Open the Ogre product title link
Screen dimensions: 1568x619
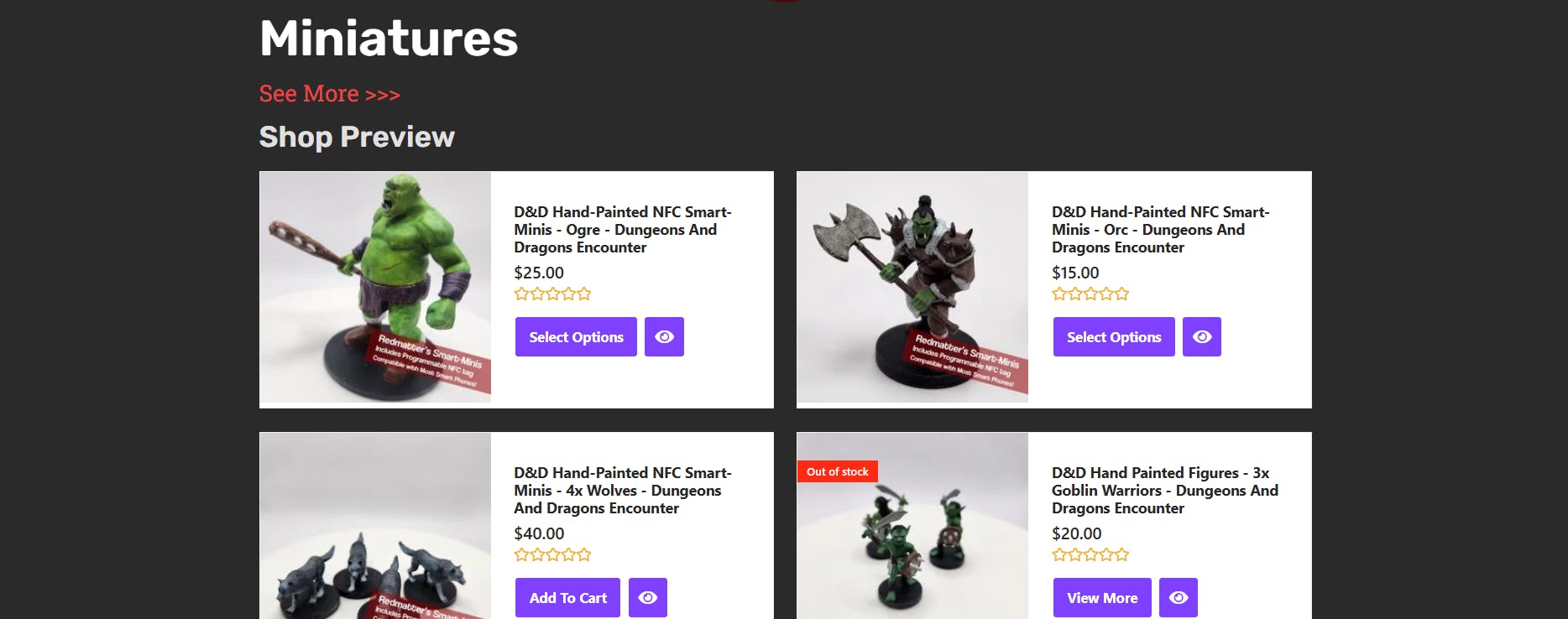(623, 230)
